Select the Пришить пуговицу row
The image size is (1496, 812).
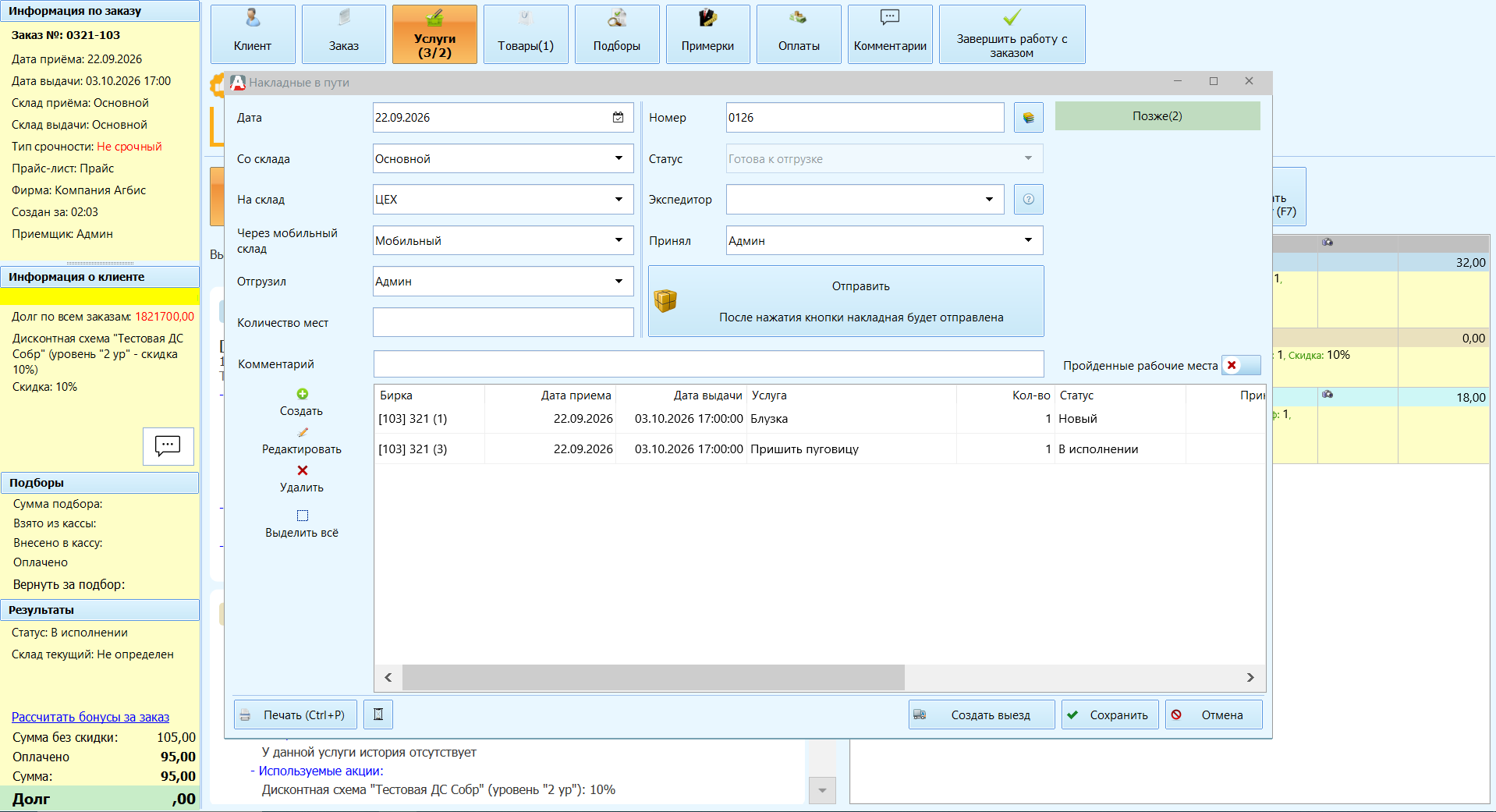(819, 449)
